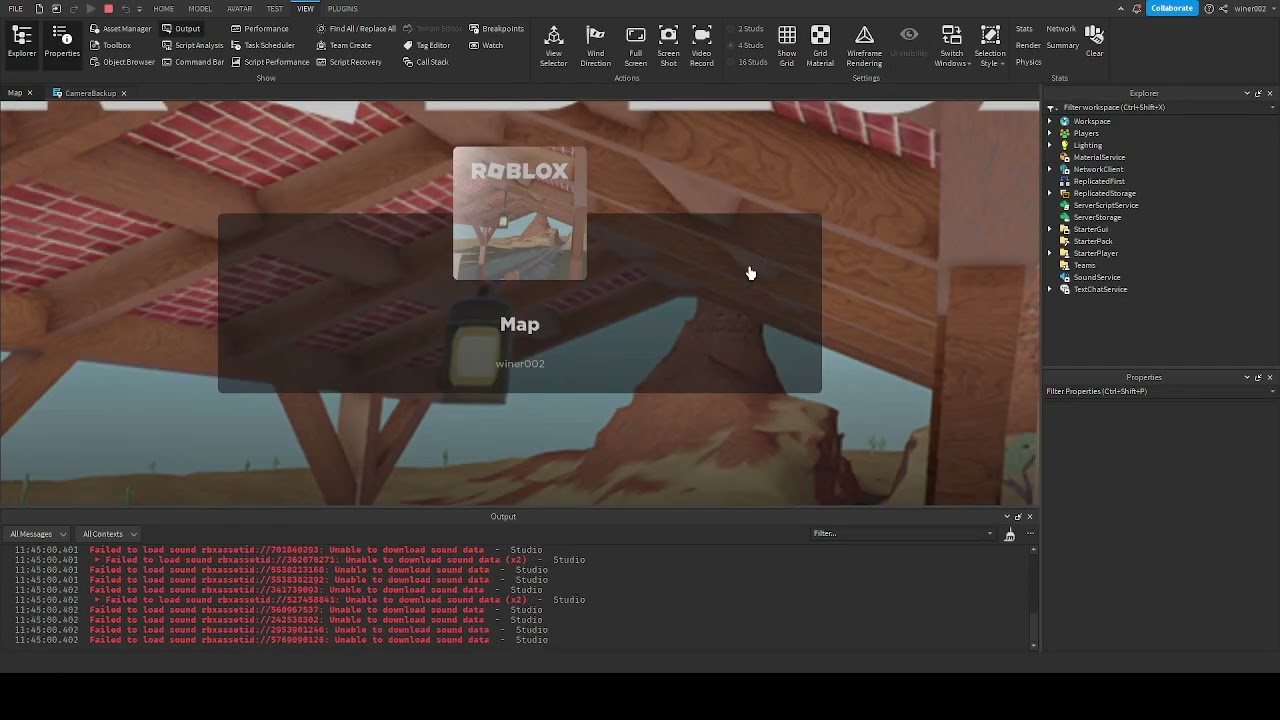The height and width of the screenshot is (720, 1280).
Task: Toggle the Explorer panel button
Action: pyautogui.click(x=22, y=42)
